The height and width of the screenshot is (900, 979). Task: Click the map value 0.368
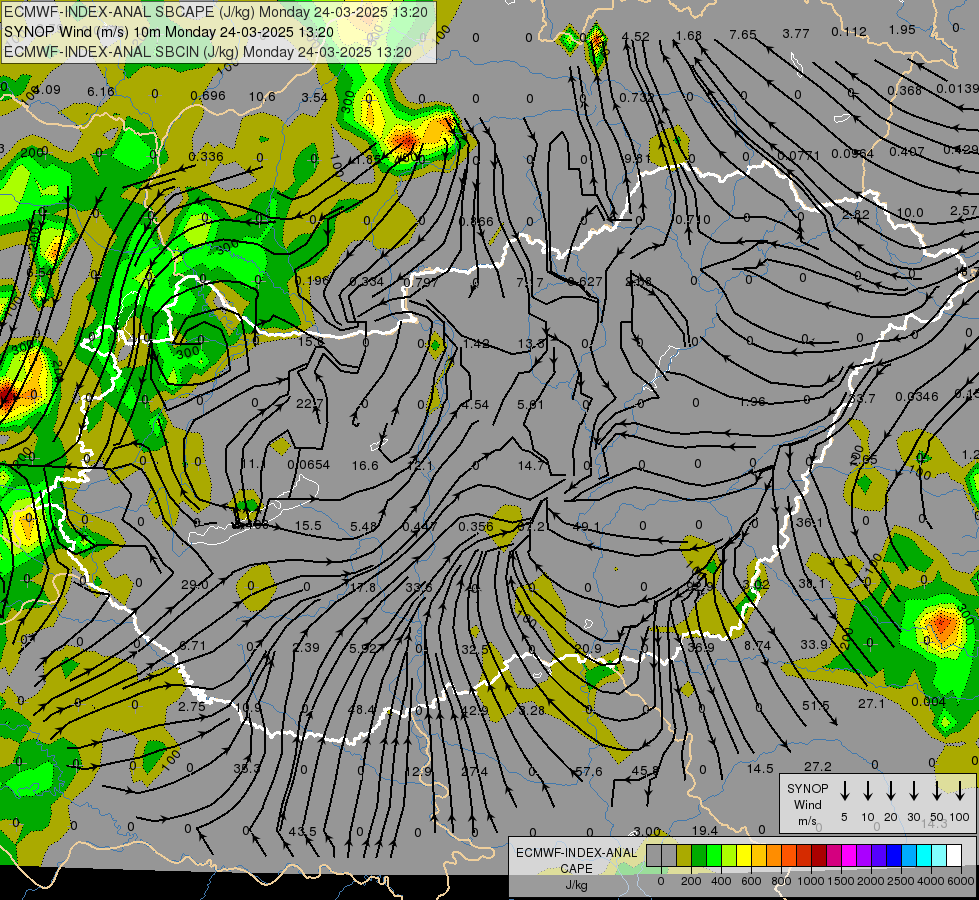[x=904, y=90]
